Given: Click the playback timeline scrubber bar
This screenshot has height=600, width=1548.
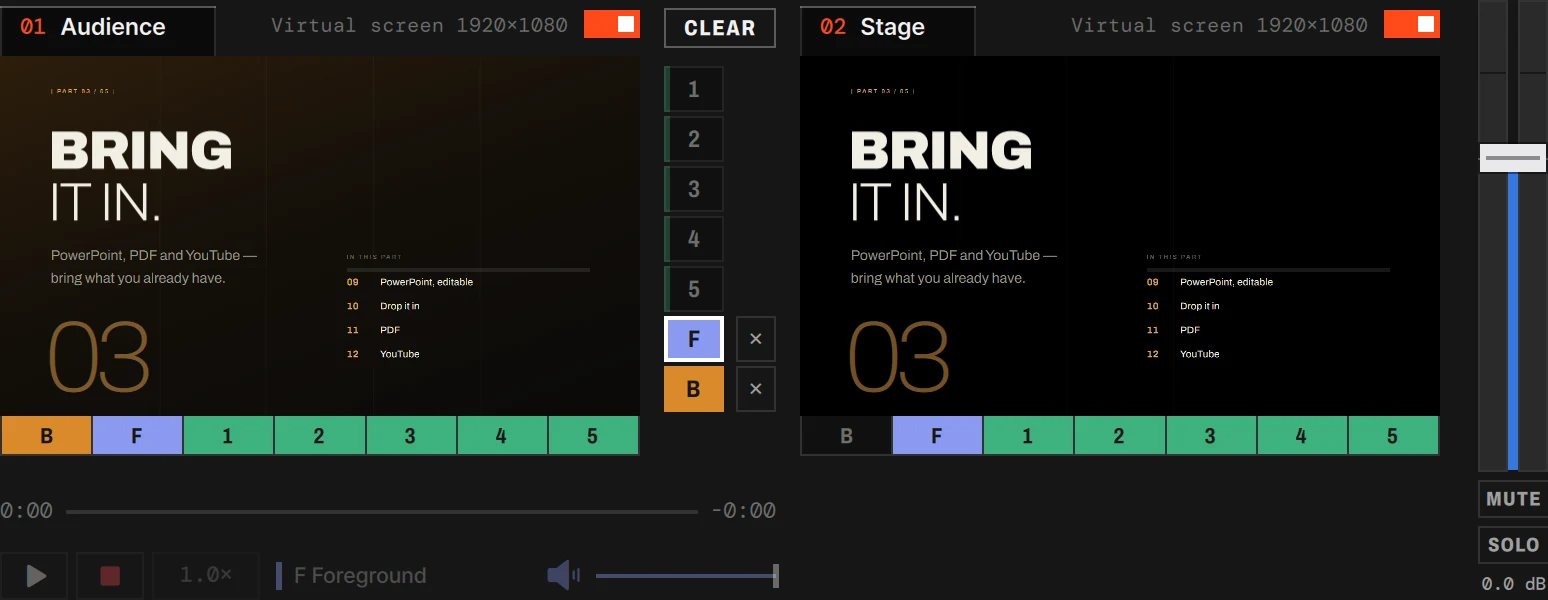Looking at the screenshot, I should [382, 512].
